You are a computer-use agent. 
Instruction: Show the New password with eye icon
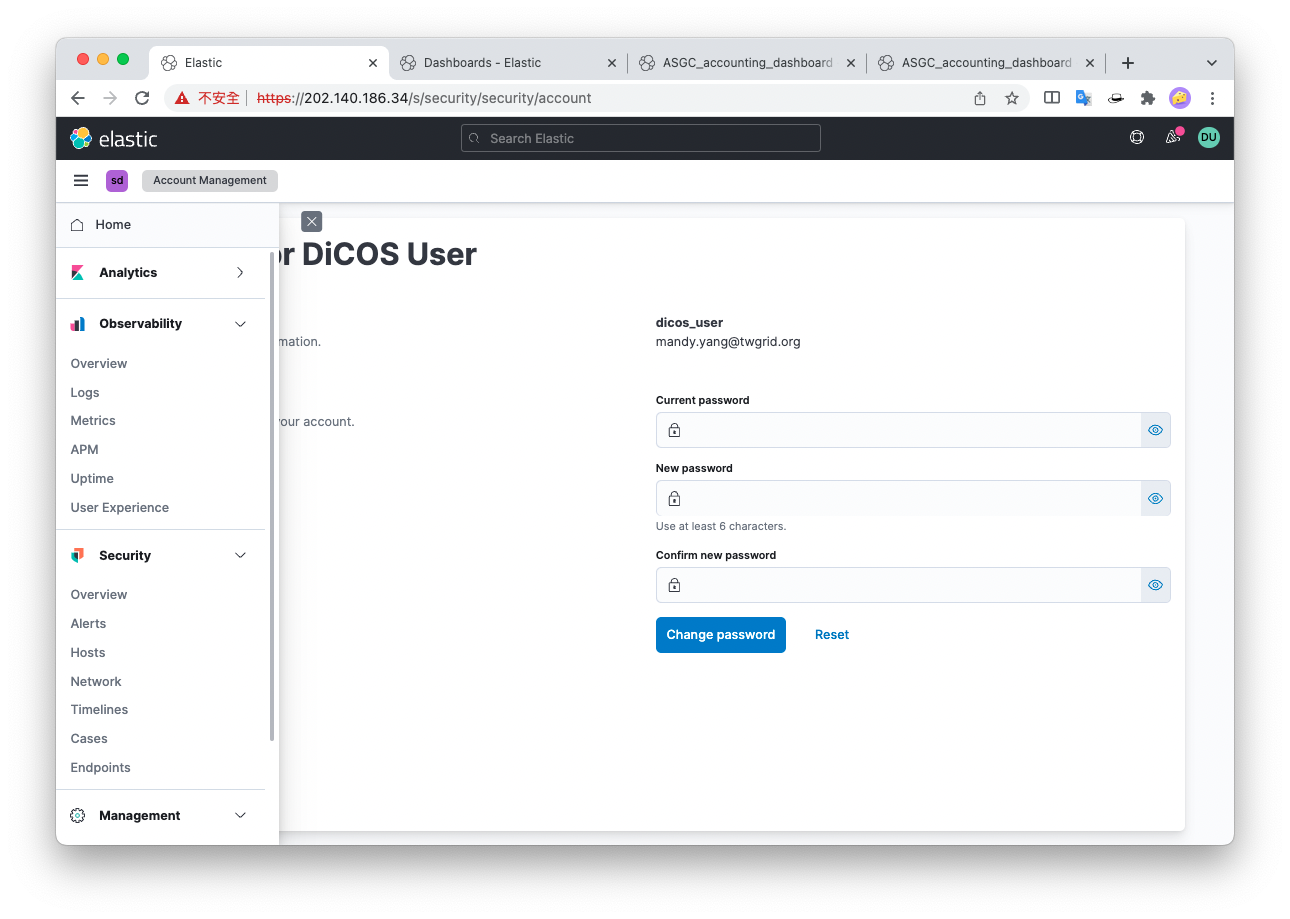click(x=1156, y=498)
